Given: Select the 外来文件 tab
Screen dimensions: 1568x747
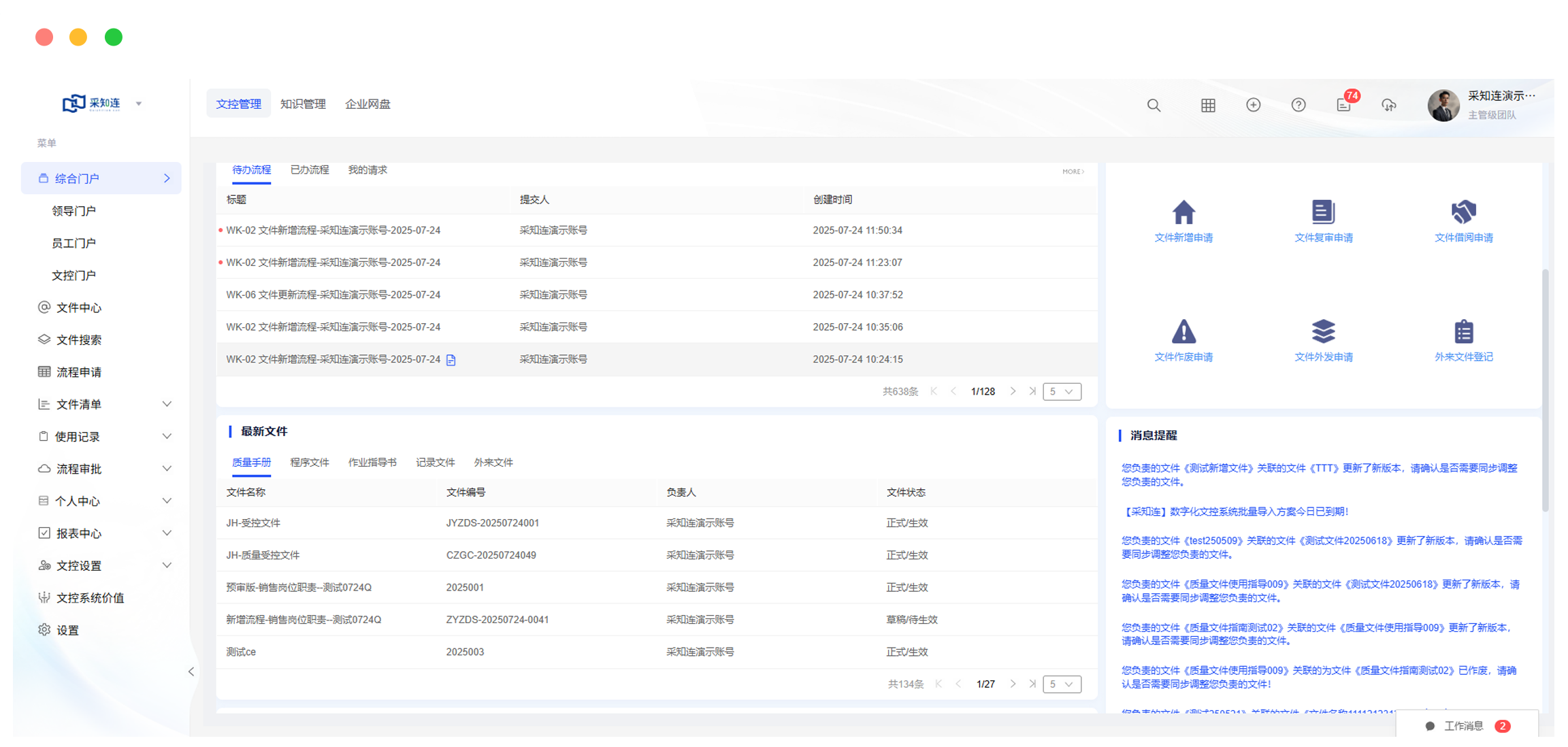Looking at the screenshot, I should pos(493,462).
